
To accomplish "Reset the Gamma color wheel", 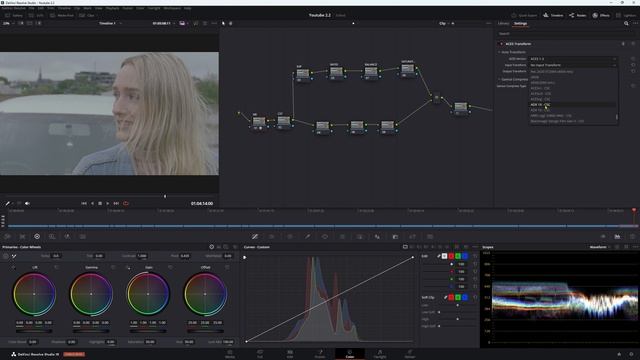I will point(113,267).
